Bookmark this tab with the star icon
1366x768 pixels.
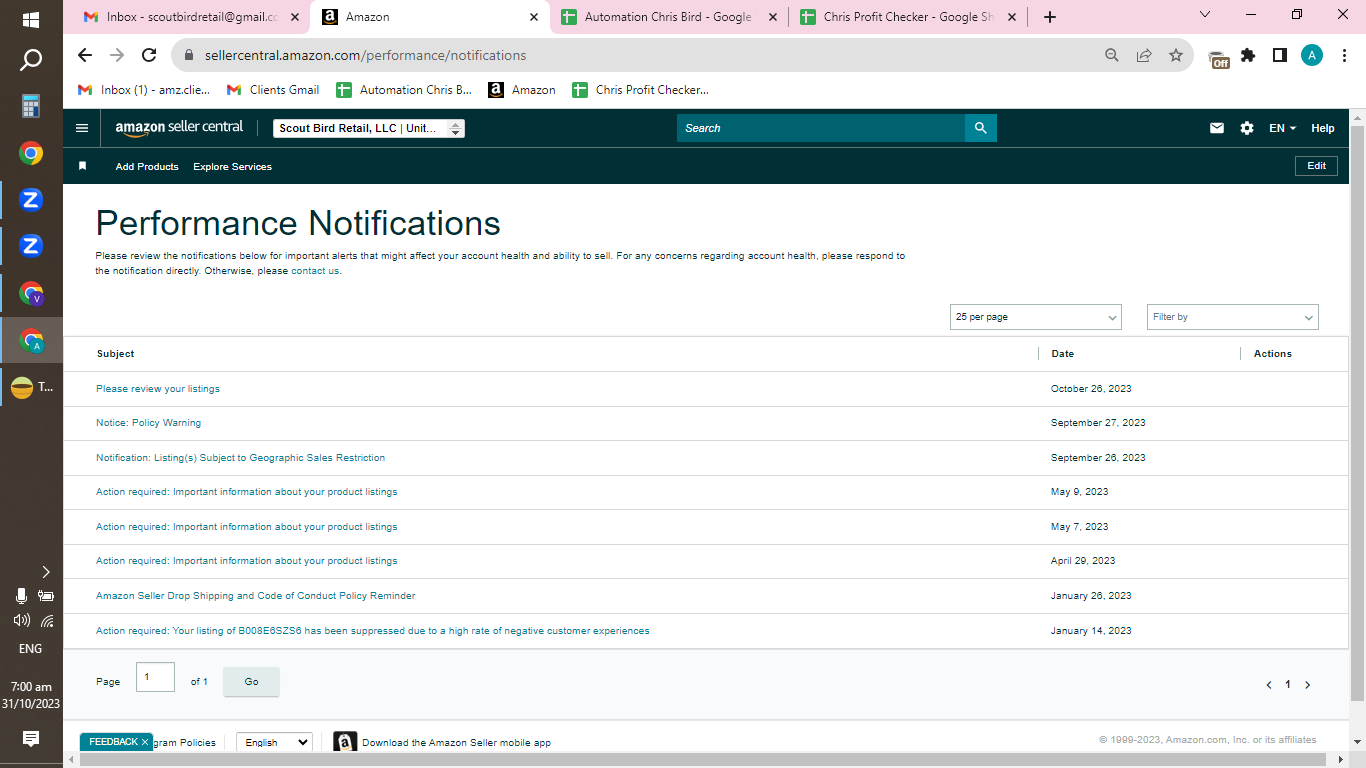pyautogui.click(x=1176, y=56)
